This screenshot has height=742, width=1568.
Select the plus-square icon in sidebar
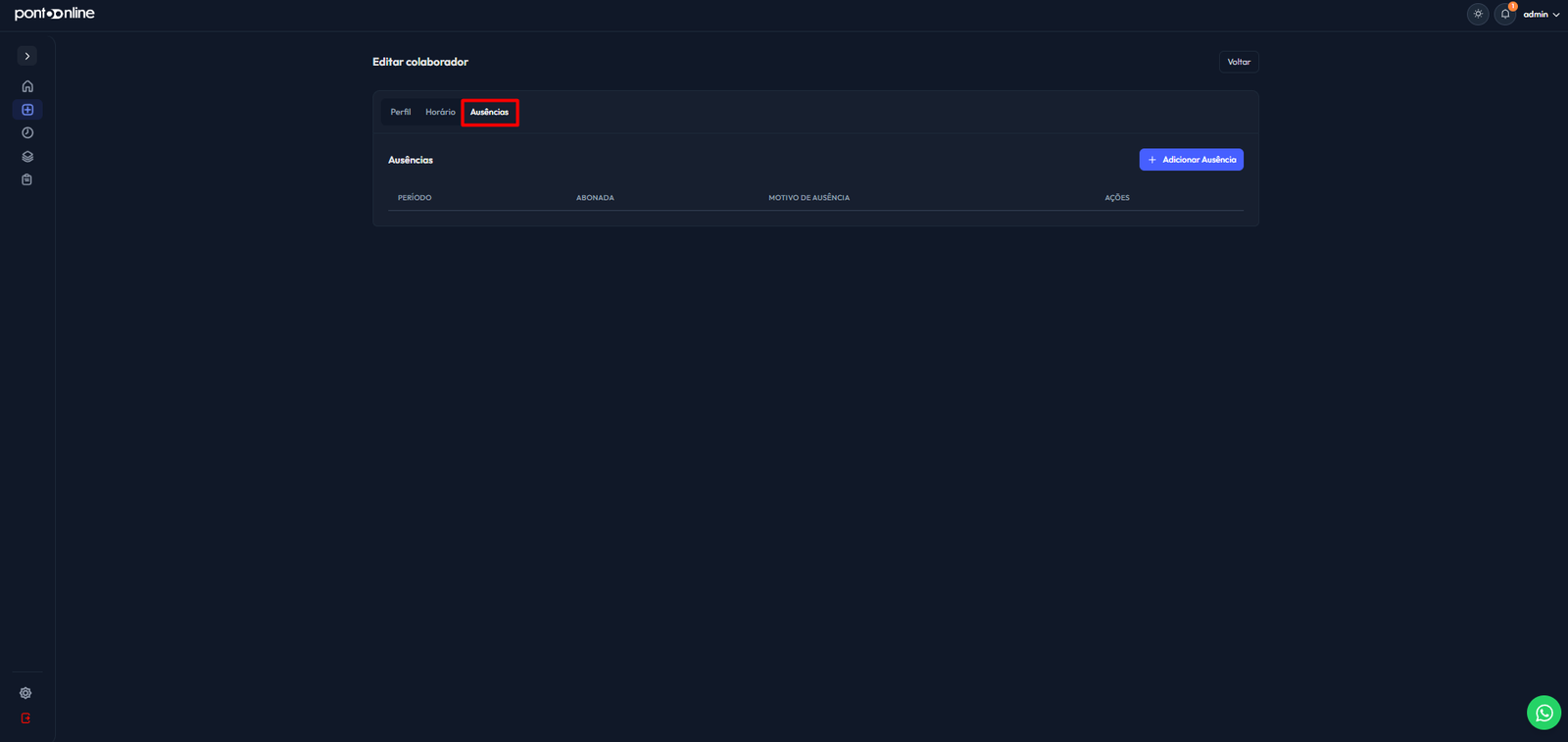pos(27,110)
